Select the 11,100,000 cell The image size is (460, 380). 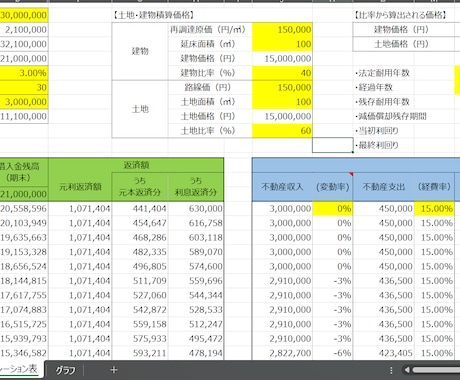pyautogui.click(x=24, y=116)
